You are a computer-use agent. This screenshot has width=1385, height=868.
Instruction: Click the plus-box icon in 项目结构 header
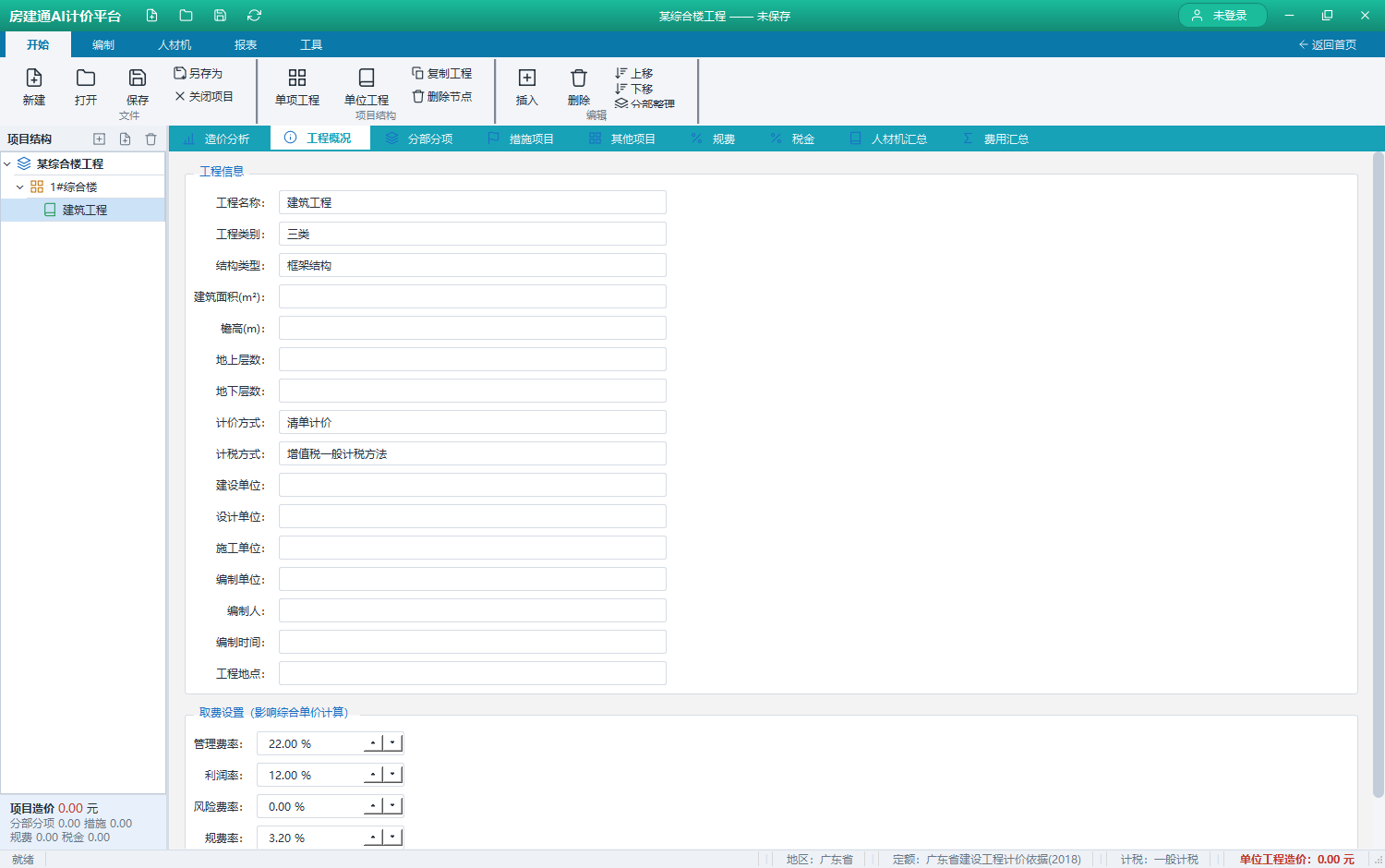click(x=99, y=139)
